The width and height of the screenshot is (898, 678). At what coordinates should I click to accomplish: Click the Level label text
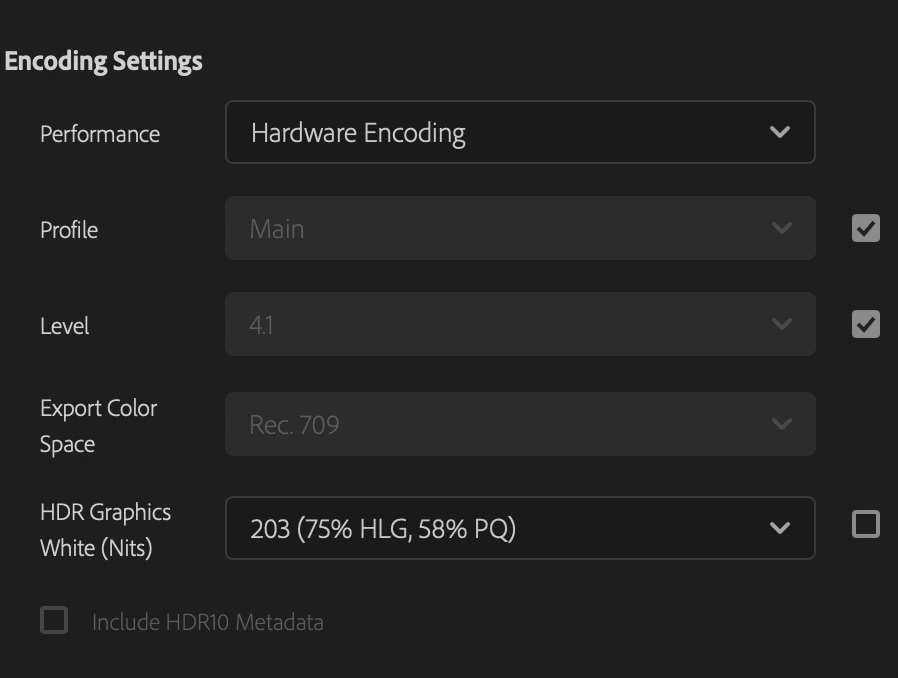point(65,326)
